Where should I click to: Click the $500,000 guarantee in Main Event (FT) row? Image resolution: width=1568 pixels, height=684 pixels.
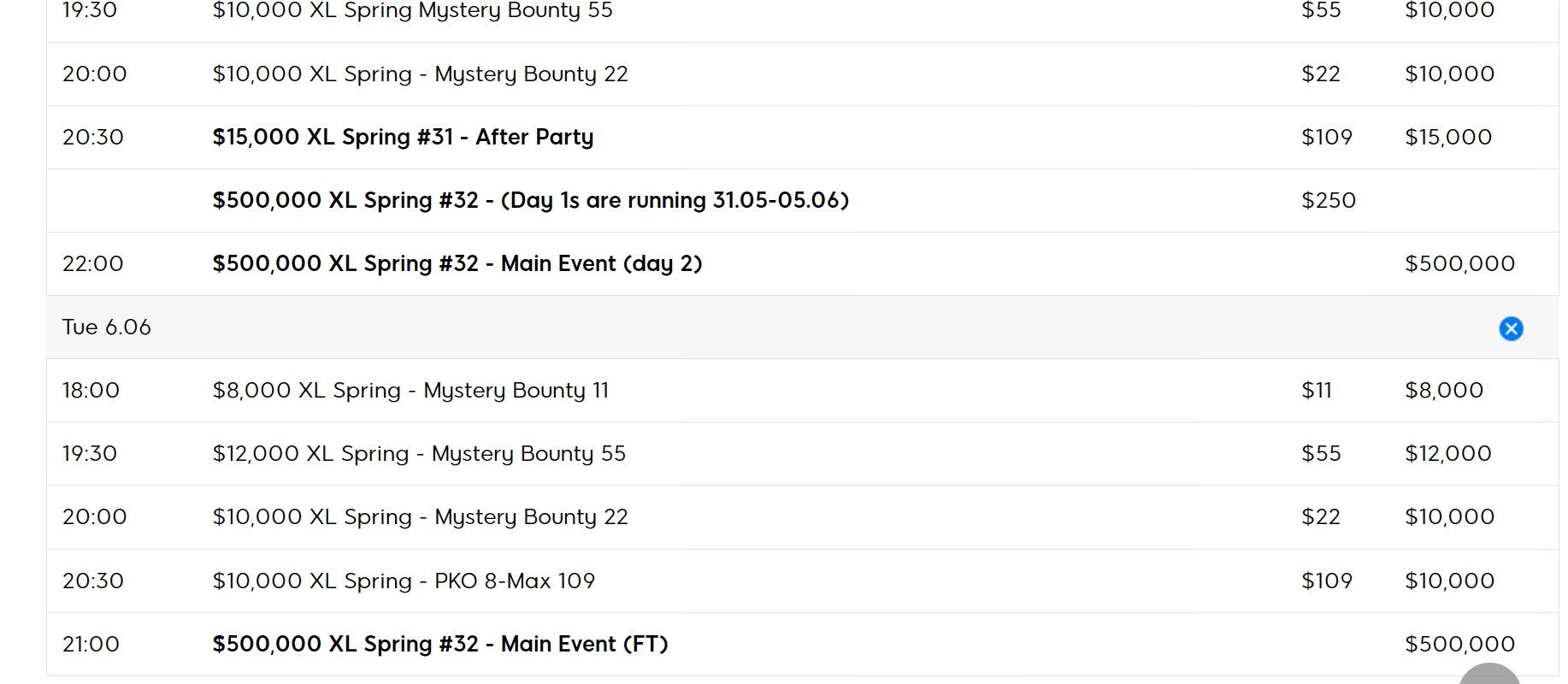tap(1459, 644)
